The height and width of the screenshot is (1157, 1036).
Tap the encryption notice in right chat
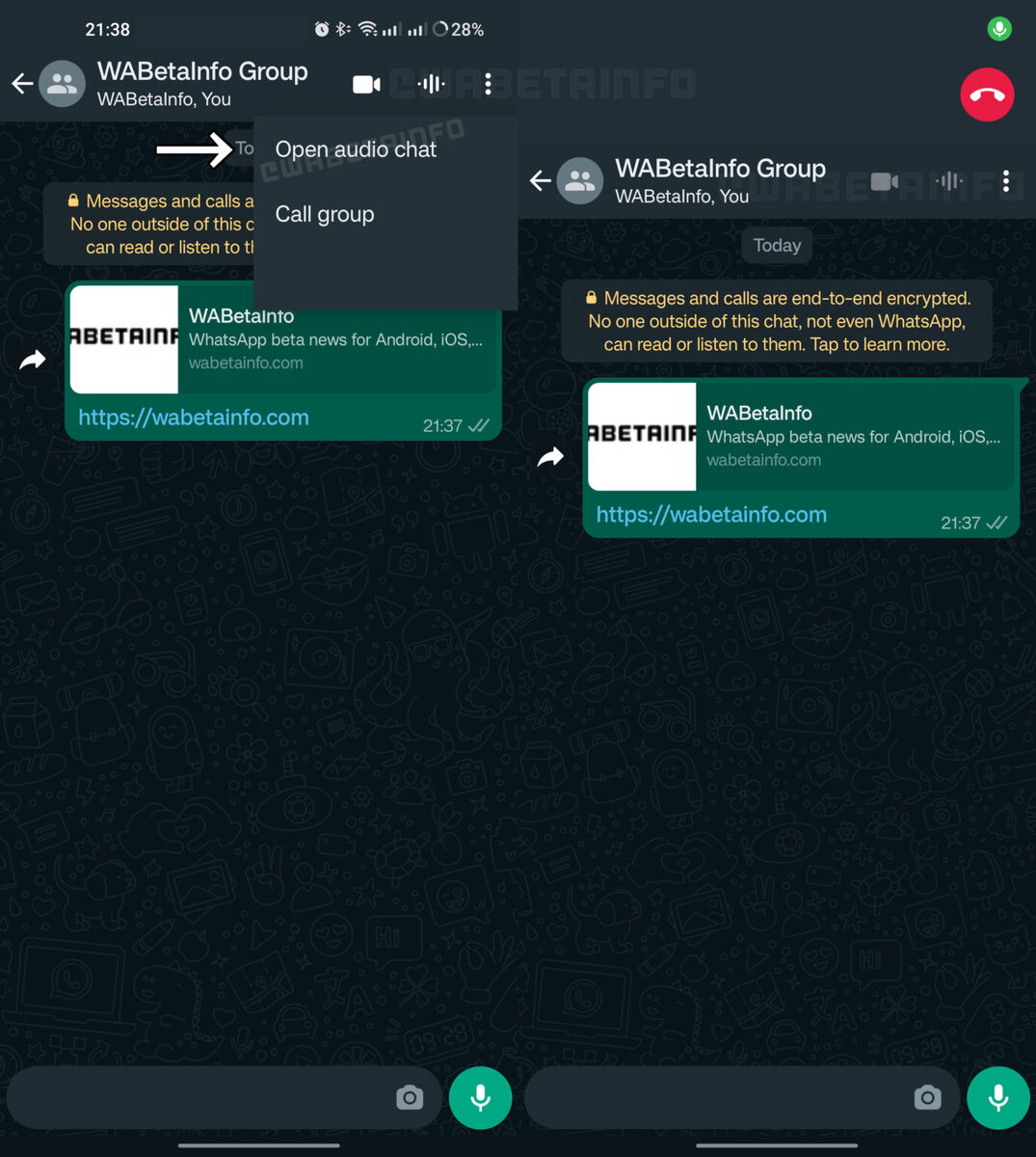[x=777, y=321]
